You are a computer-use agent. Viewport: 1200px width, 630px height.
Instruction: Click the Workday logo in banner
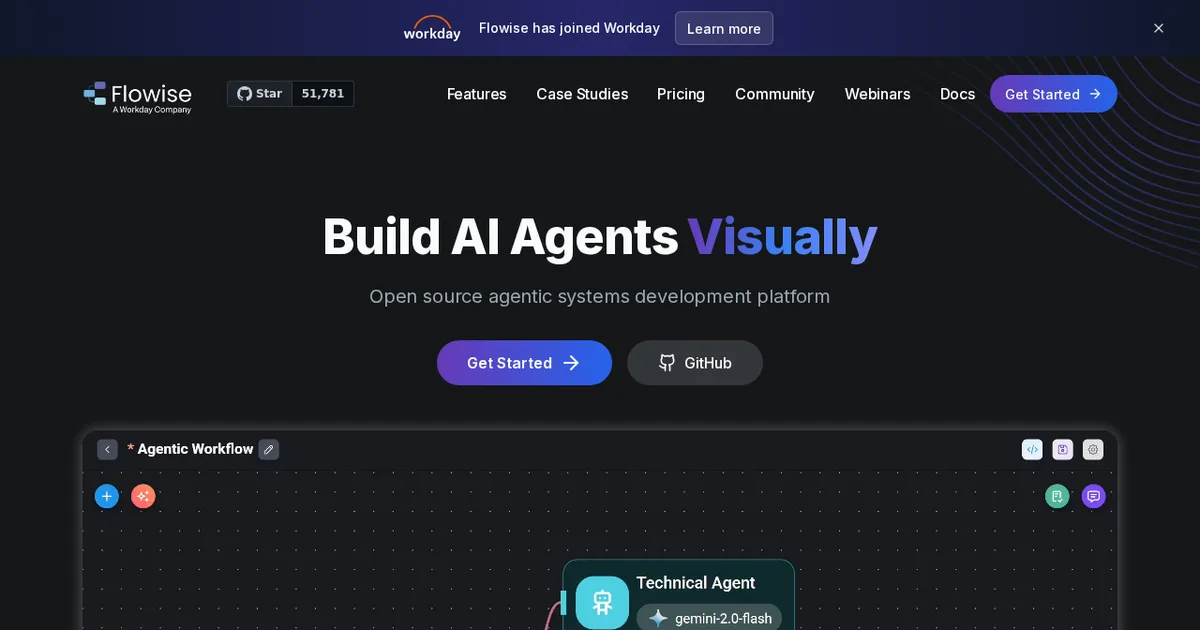point(432,28)
